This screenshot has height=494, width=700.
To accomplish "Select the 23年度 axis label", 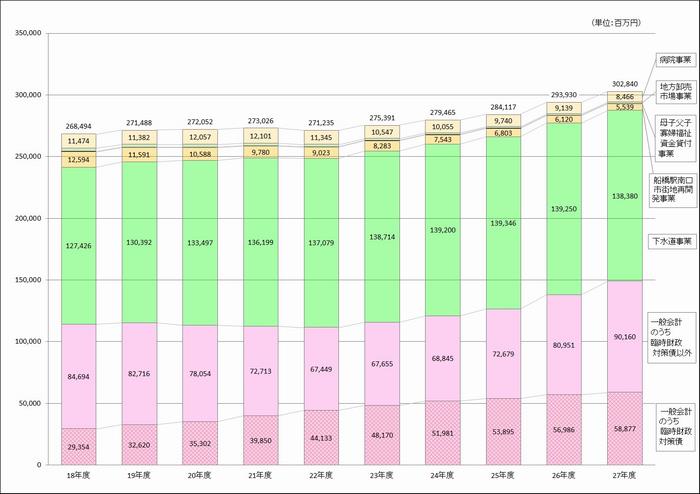I will 382,475.
